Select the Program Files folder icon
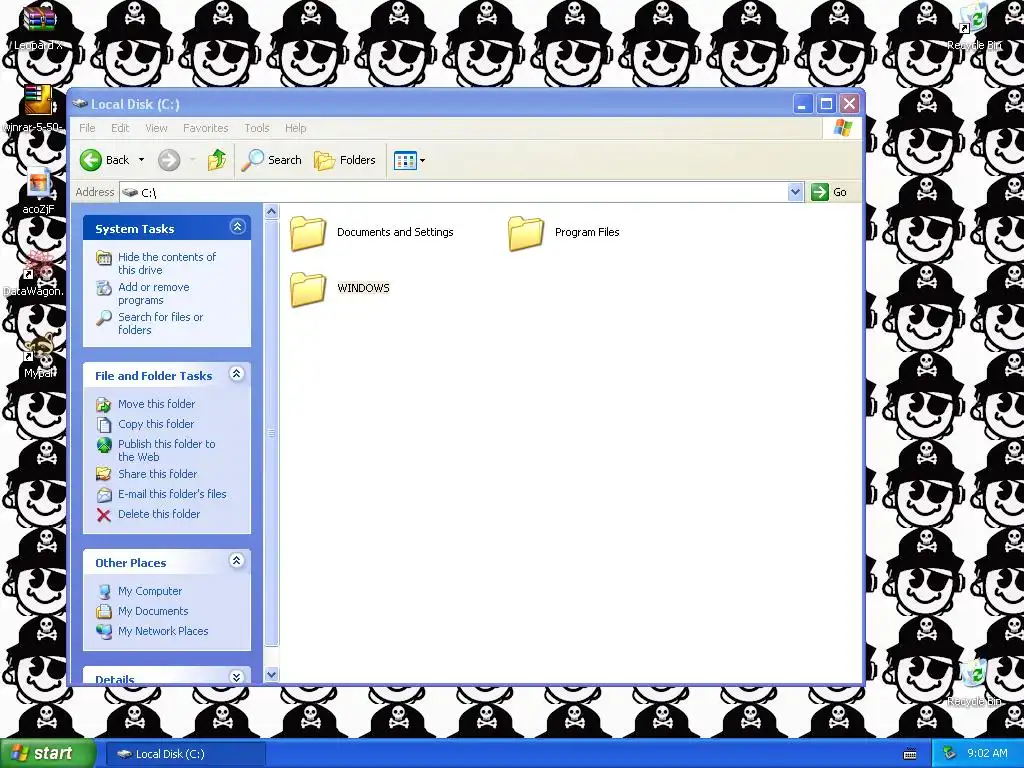The width and height of the screenshot is (1024, 768). (x=526, y=233)
